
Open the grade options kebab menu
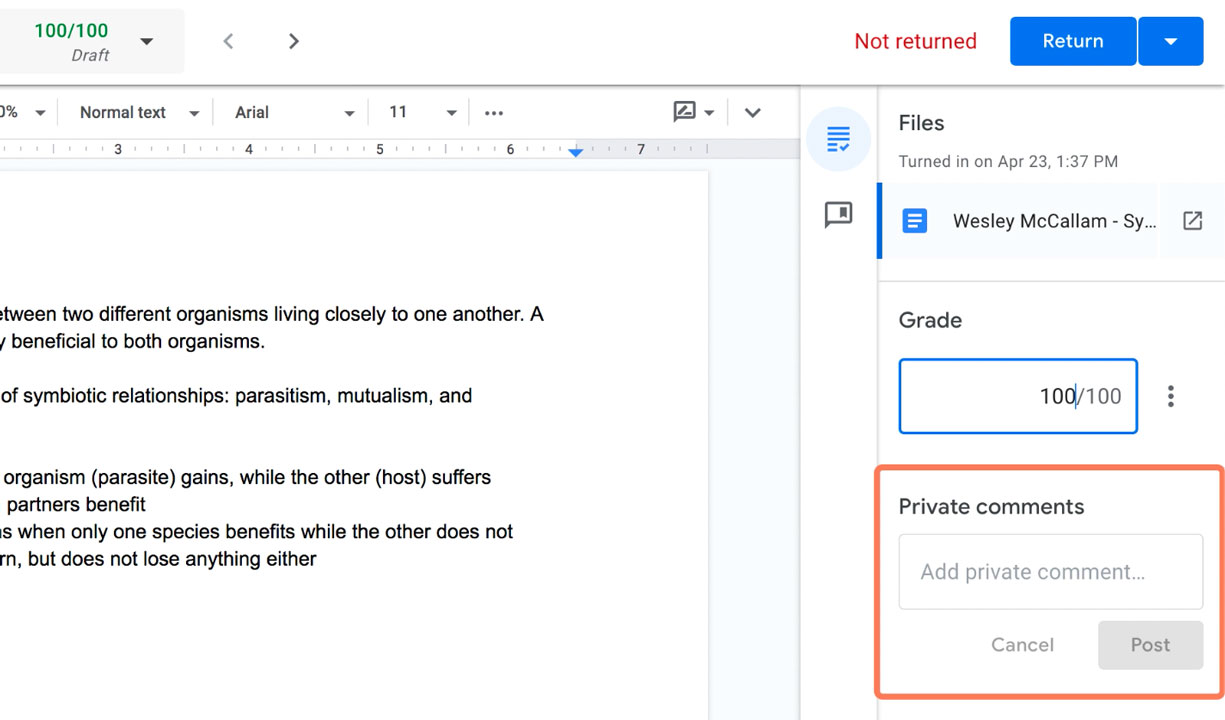point(1170,396)
